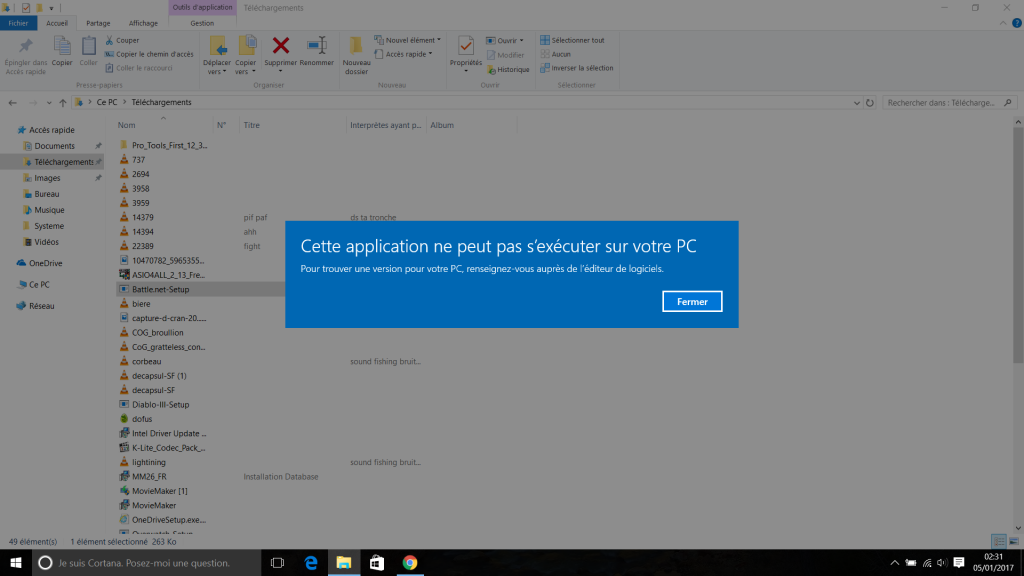Image resolution: width=1024 pixels, height=576 pixels.
Task: Select Documents in the navigation pane
Action: [54, 146]
